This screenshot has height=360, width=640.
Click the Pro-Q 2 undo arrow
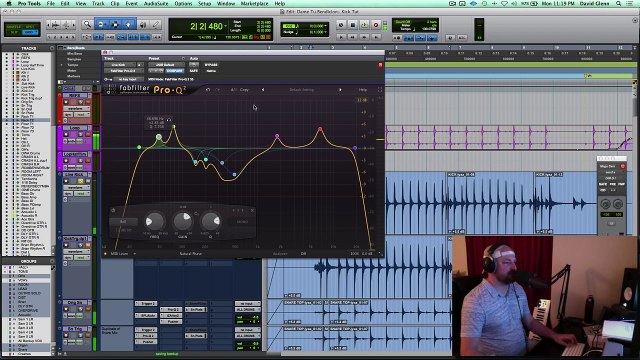point(208,89)
